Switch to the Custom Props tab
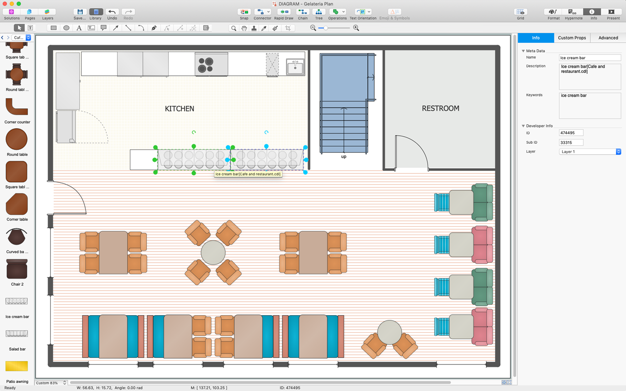626x391 pixels. tap(572, 38)
